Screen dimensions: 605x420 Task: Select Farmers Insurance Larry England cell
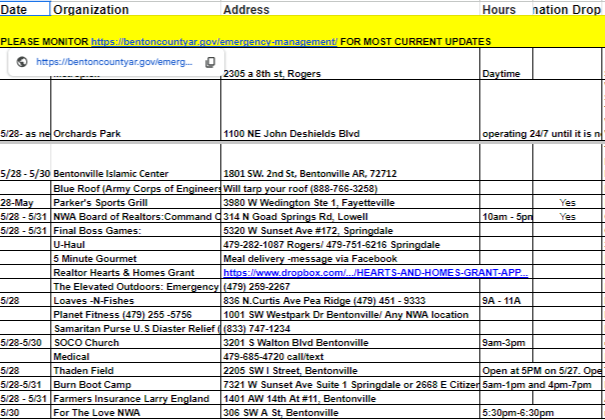pos(136,398)
